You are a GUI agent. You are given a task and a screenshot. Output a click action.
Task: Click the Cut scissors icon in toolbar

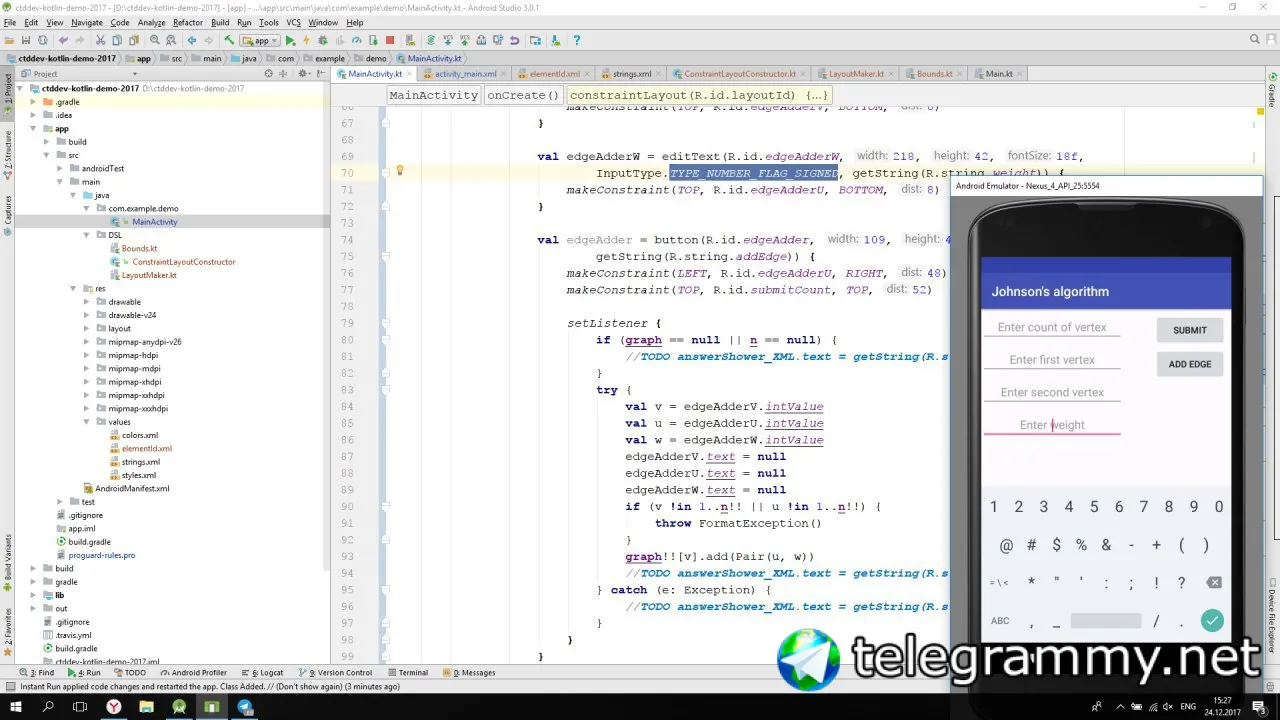(100, 41)
